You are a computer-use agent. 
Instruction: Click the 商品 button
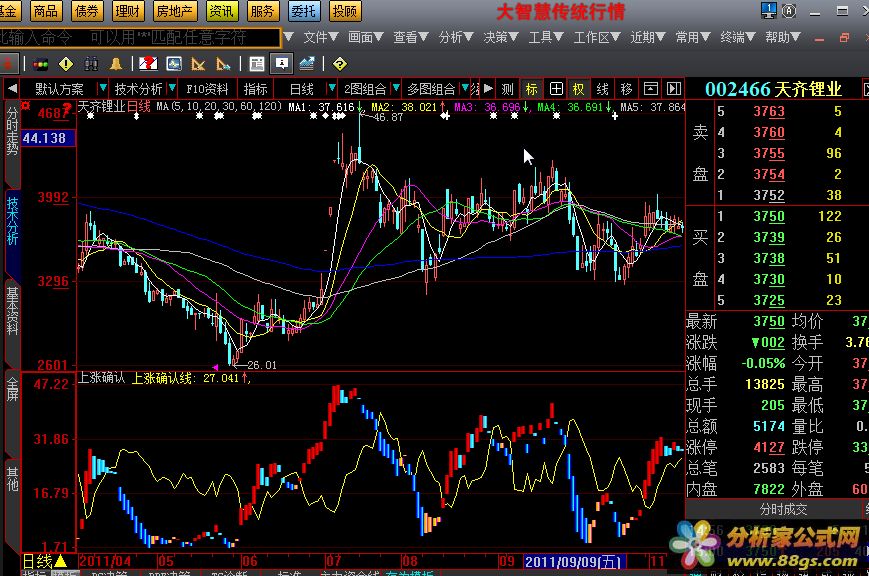(x=45, y=11)
